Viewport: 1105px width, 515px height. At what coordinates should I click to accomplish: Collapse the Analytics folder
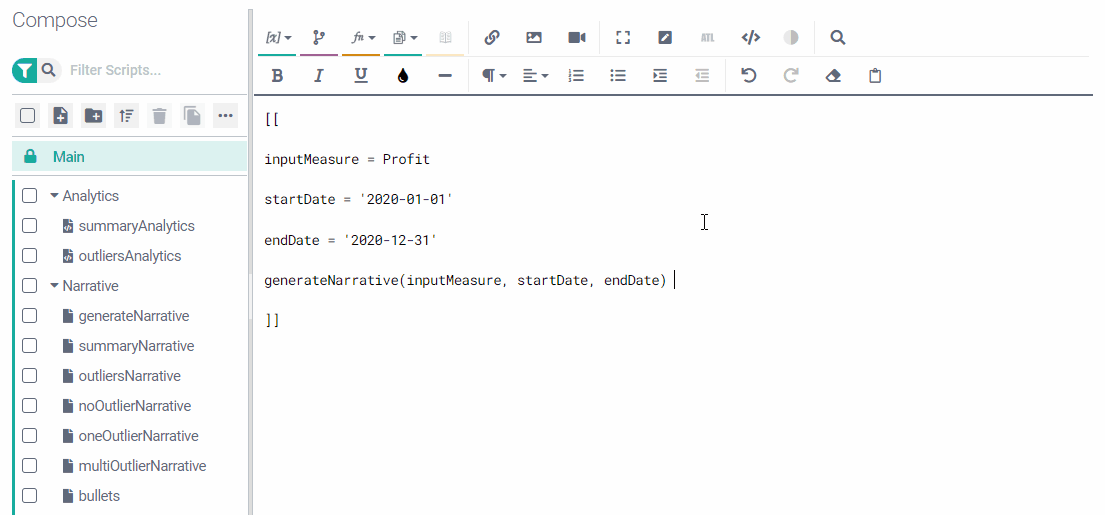tap(54, 196)
